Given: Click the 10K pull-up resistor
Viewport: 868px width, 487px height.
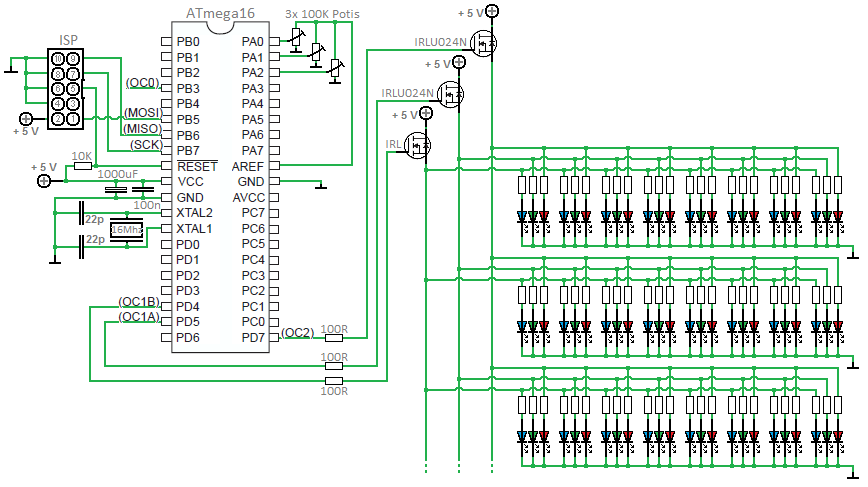Looking at the screenshot, I should 82,165.
